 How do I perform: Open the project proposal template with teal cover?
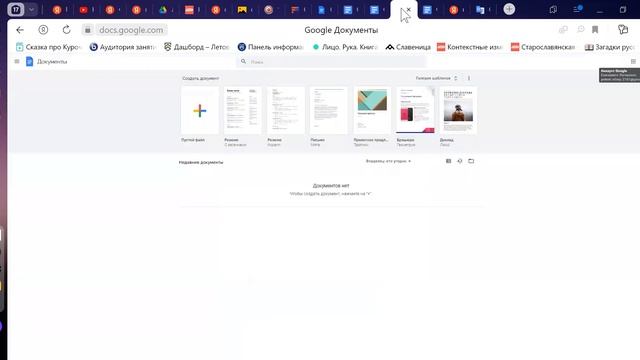tap(372, 111)
